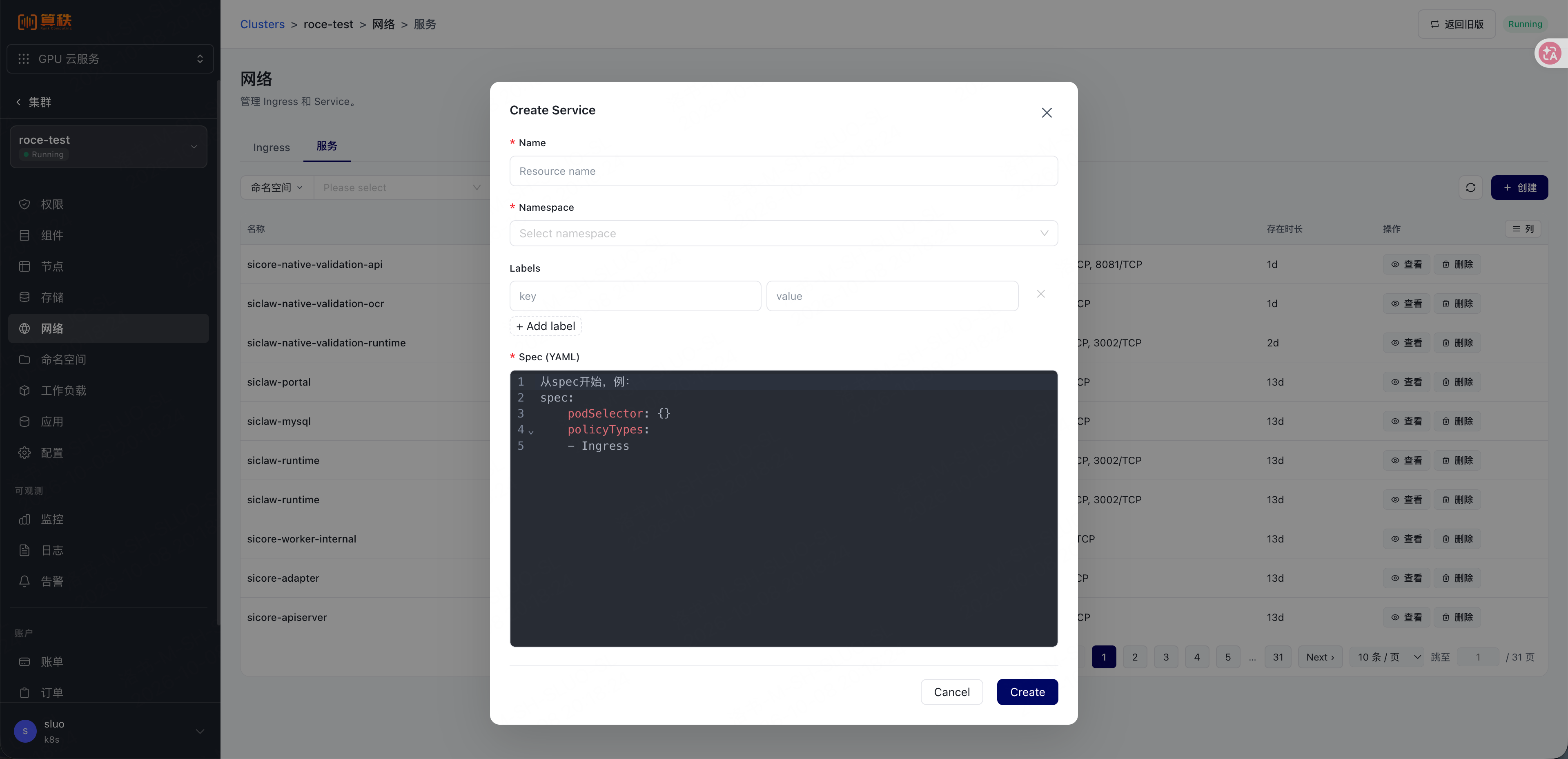Screen dimensions: 1568x759
Task: Click inside the Spec YAML editor
Action: (x=784, y=508)
